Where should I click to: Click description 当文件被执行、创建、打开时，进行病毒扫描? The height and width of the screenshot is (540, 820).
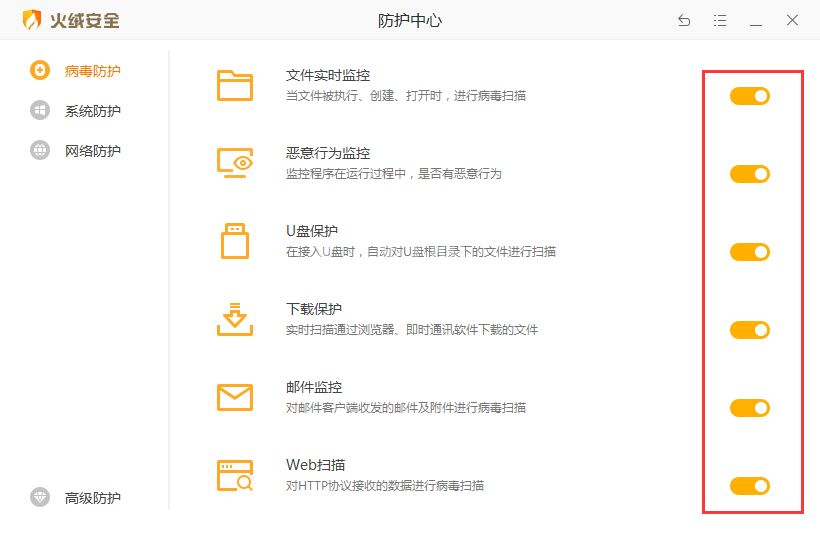(406, 96)
